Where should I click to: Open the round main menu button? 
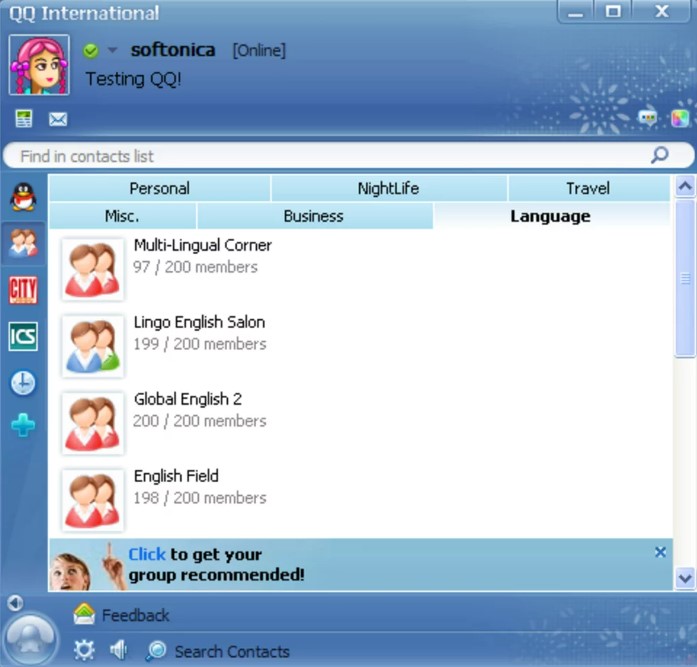pyautogui.click(x=30, y=639)
